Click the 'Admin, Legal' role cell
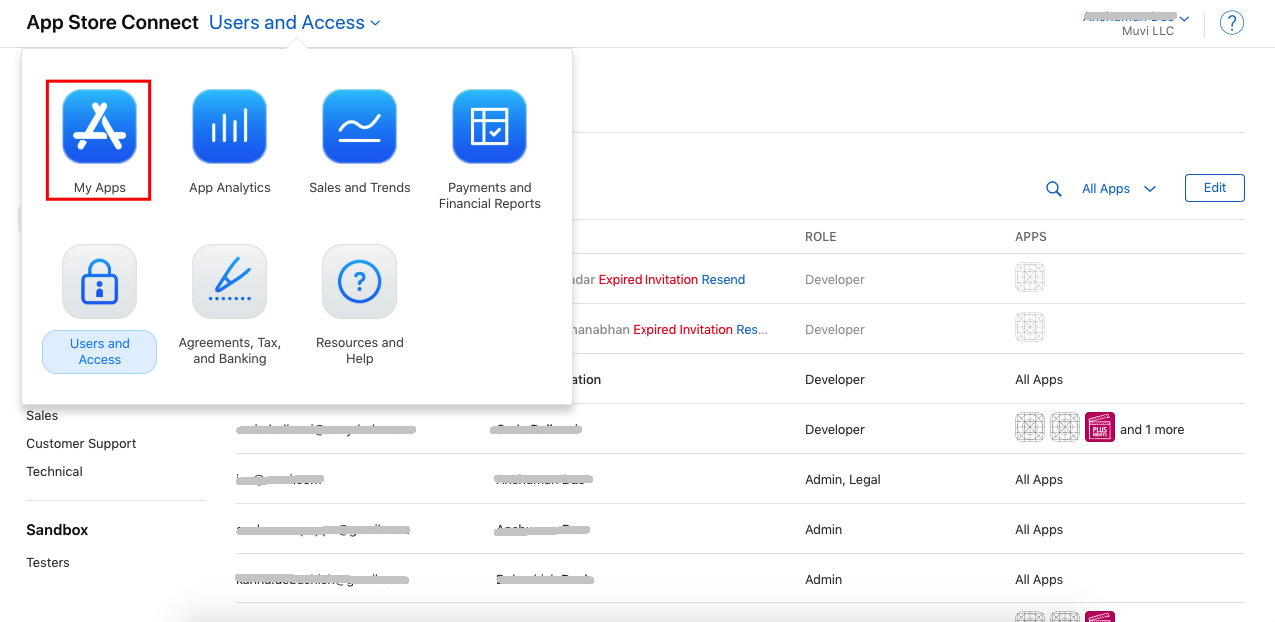1275x622 pixels. (x=843, y=479)
